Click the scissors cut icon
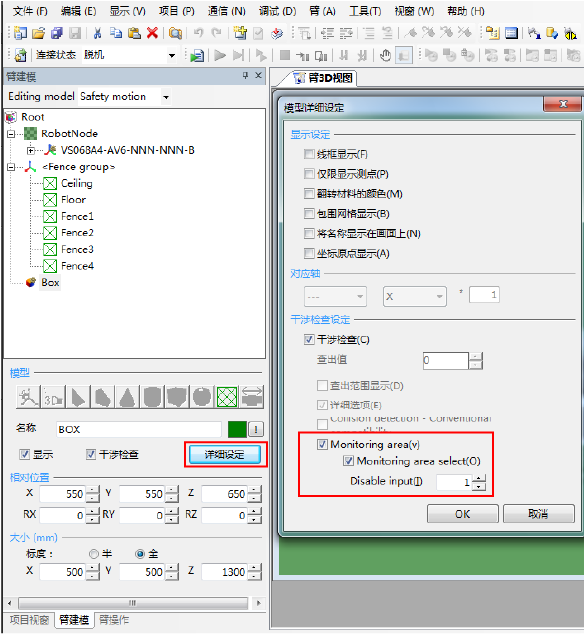This screenshot has width=584, height=634. click(97, 33)
